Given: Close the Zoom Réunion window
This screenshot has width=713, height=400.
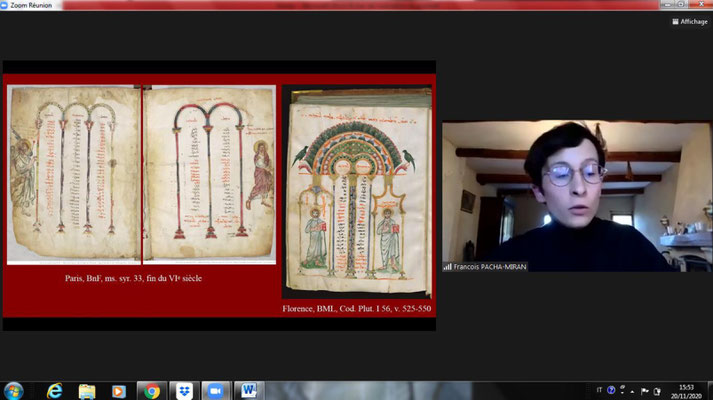Looking at the screenshot, I should [700, 4].
